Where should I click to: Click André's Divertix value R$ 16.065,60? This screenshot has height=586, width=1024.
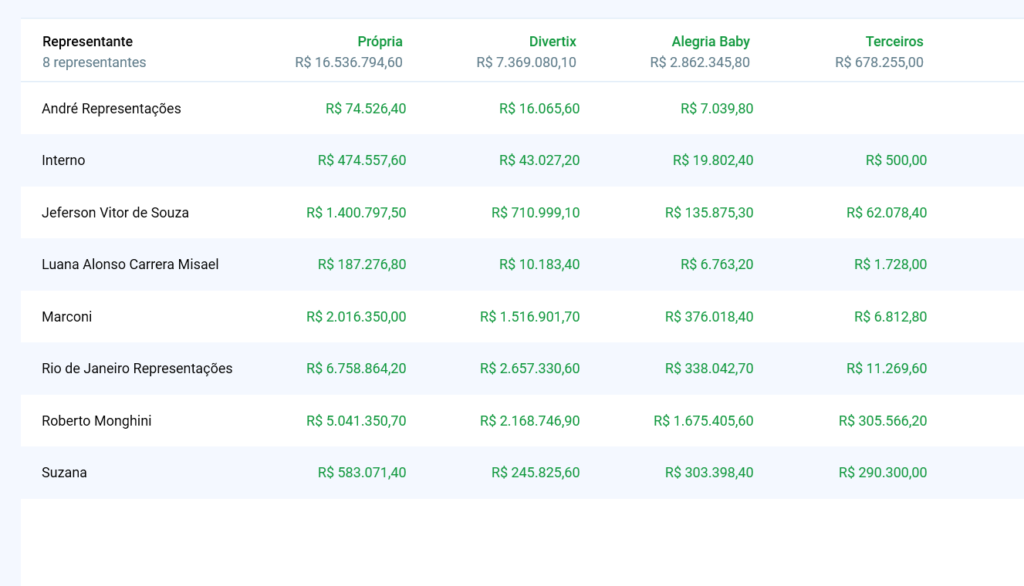539,108
